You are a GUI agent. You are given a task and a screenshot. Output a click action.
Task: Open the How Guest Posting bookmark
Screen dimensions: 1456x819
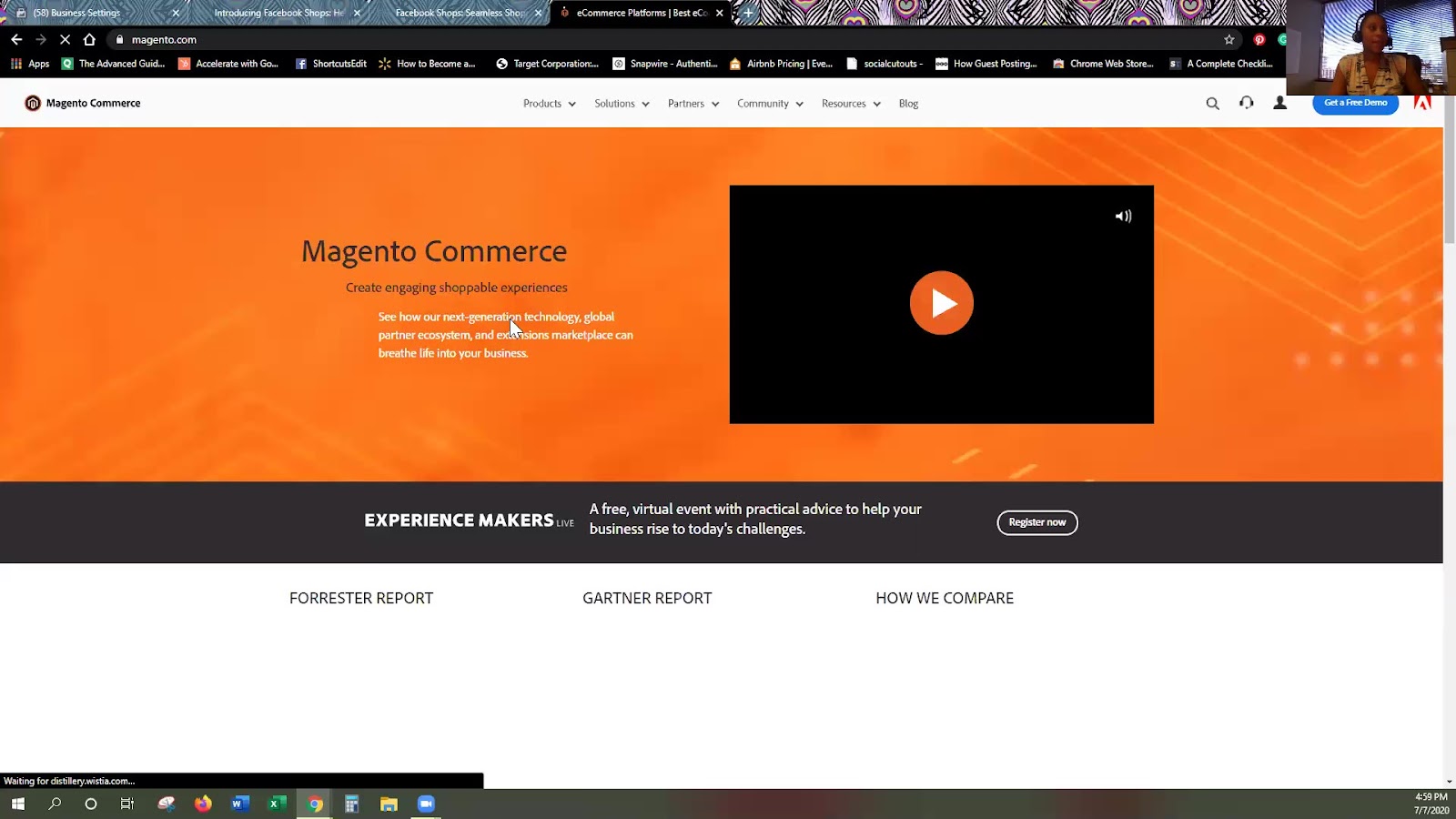coord(986,64)
